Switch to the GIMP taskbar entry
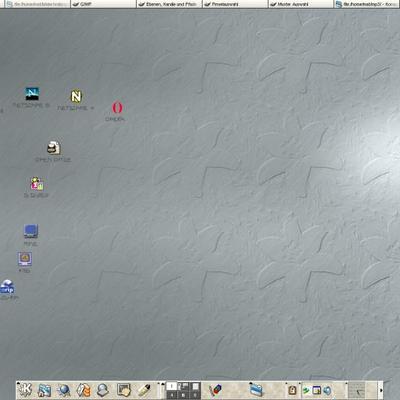Image resolution: width=400 pixels, height=400 pixels. (103, 4)
